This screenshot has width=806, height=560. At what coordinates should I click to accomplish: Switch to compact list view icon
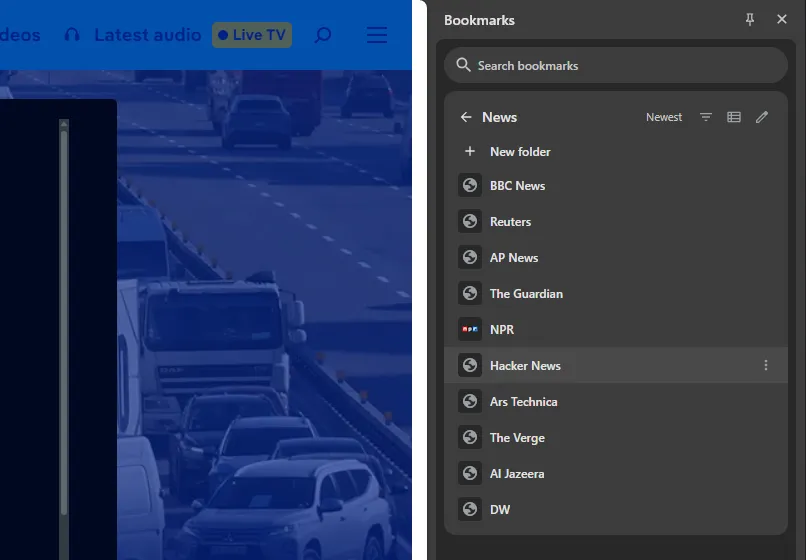pos(734,117)
